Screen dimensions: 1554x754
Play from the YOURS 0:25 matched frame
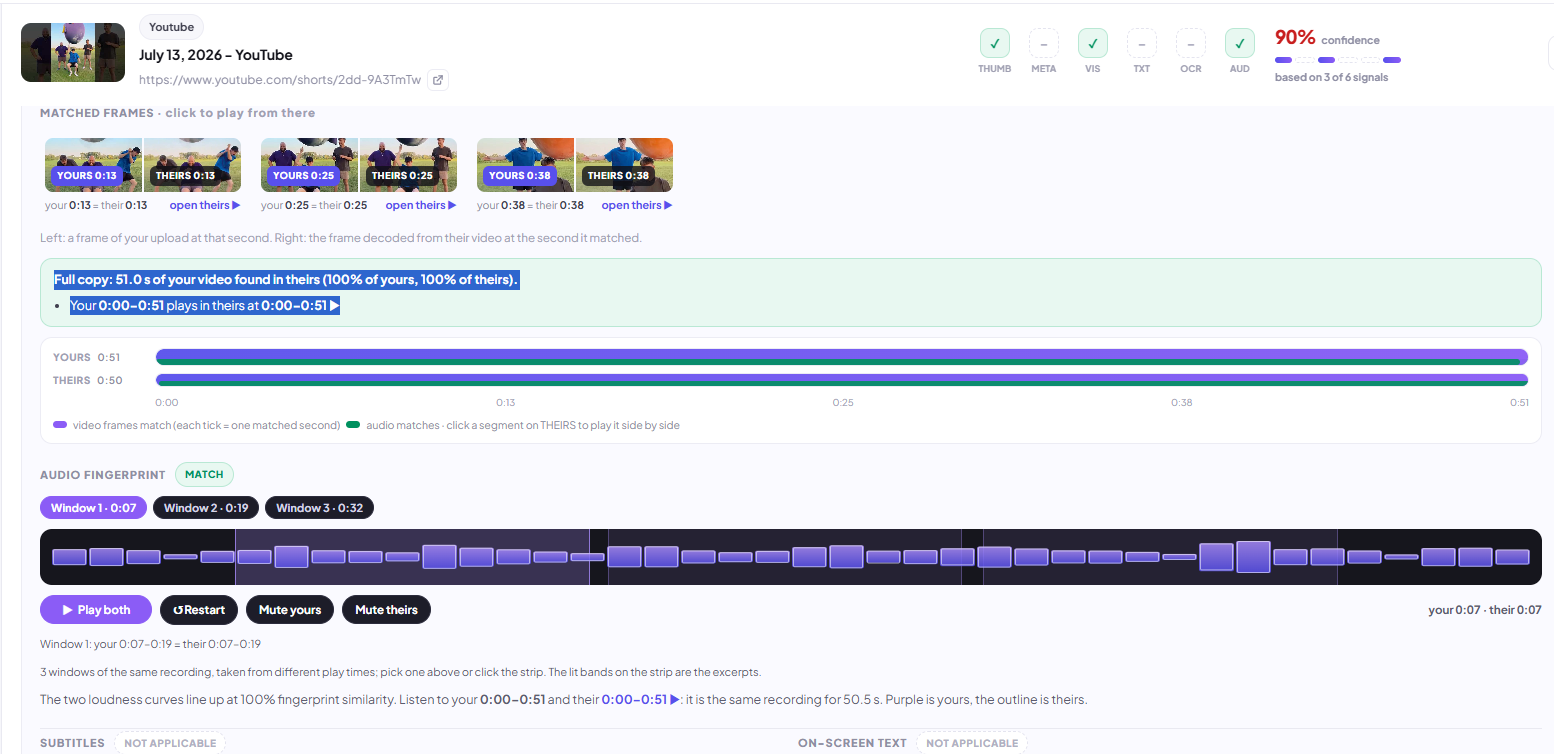[x=310, y=165]
